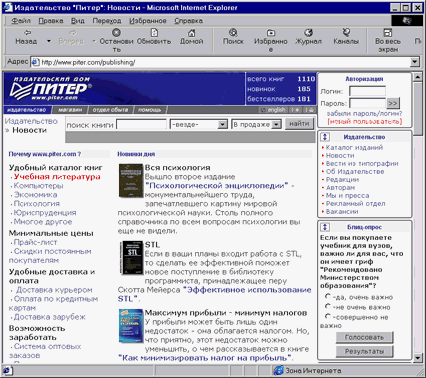Switch to the помощь site tab
Viewport: 426px width, 378px height.
pos(149,110)
